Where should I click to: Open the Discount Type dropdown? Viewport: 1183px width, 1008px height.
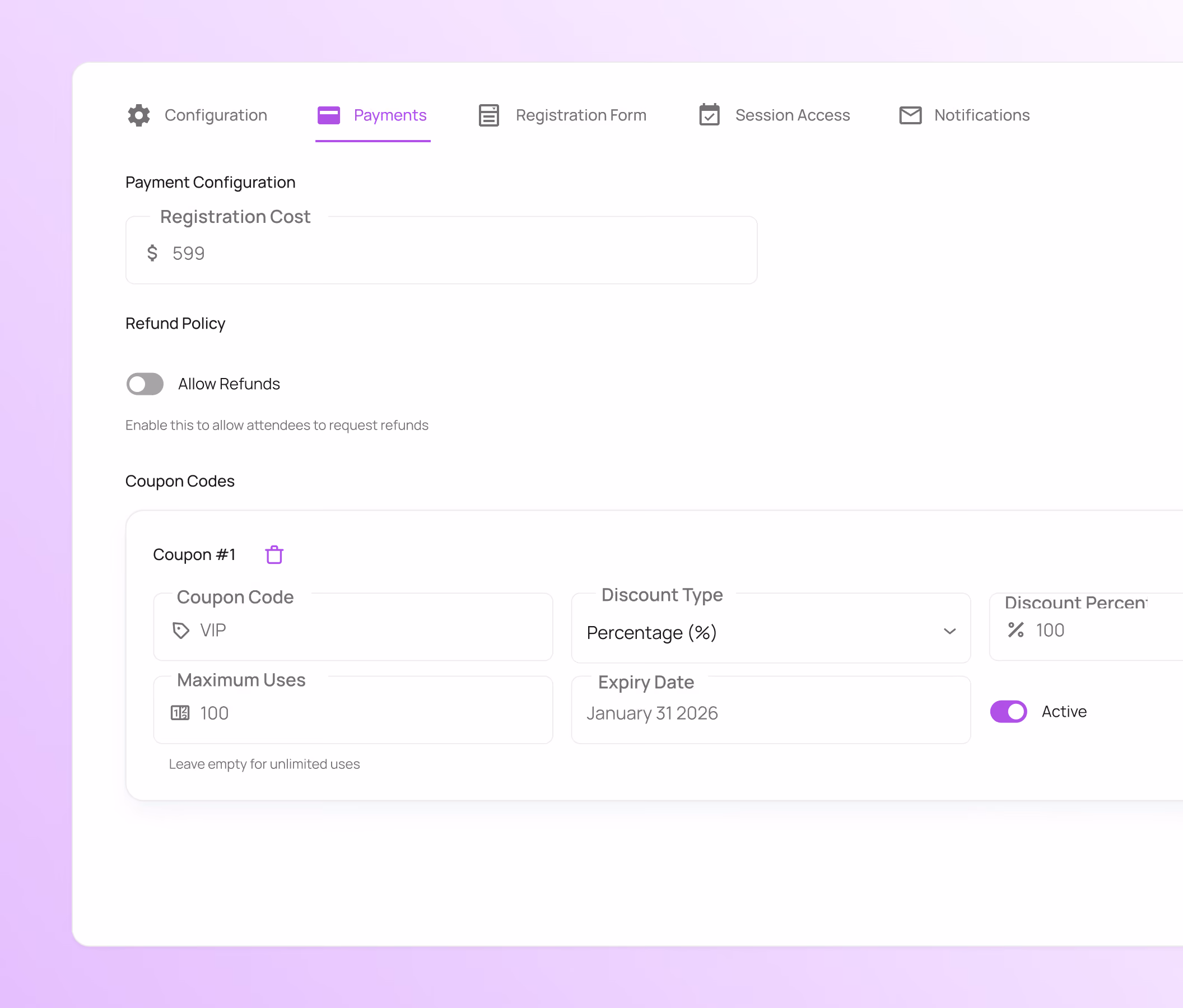click(771, 628)
